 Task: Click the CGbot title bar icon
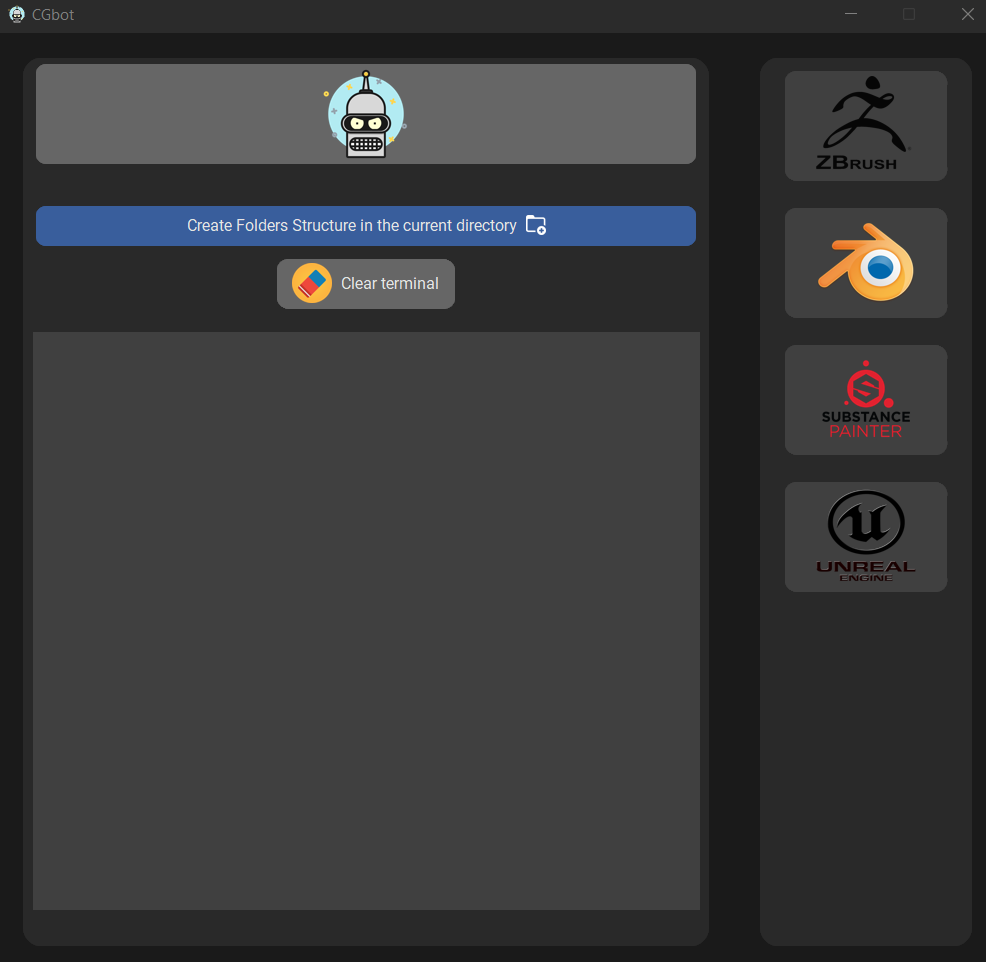pyautogui.click(x=17, y=14)
